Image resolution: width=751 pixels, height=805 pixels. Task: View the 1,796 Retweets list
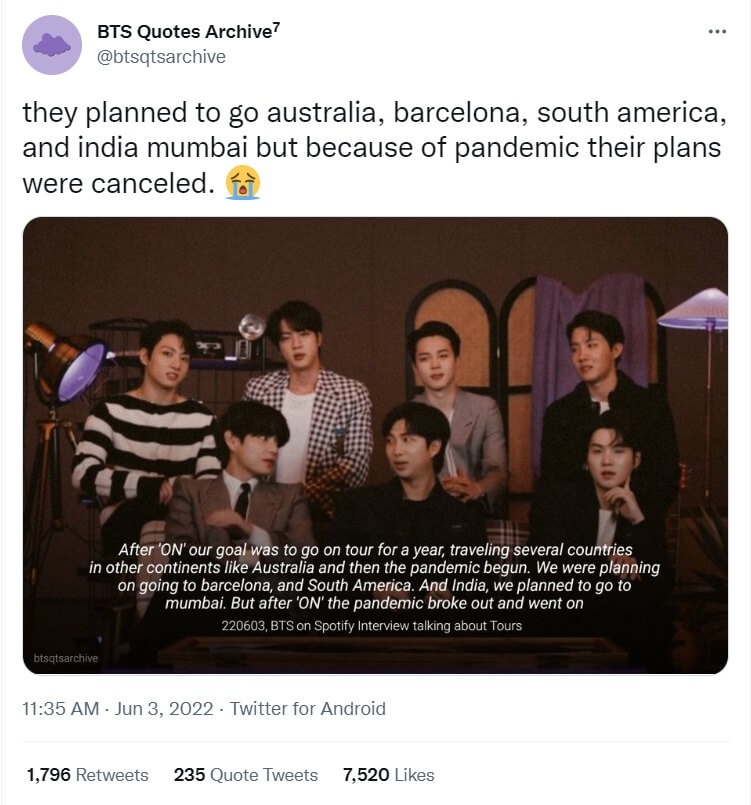click(88, 775)
